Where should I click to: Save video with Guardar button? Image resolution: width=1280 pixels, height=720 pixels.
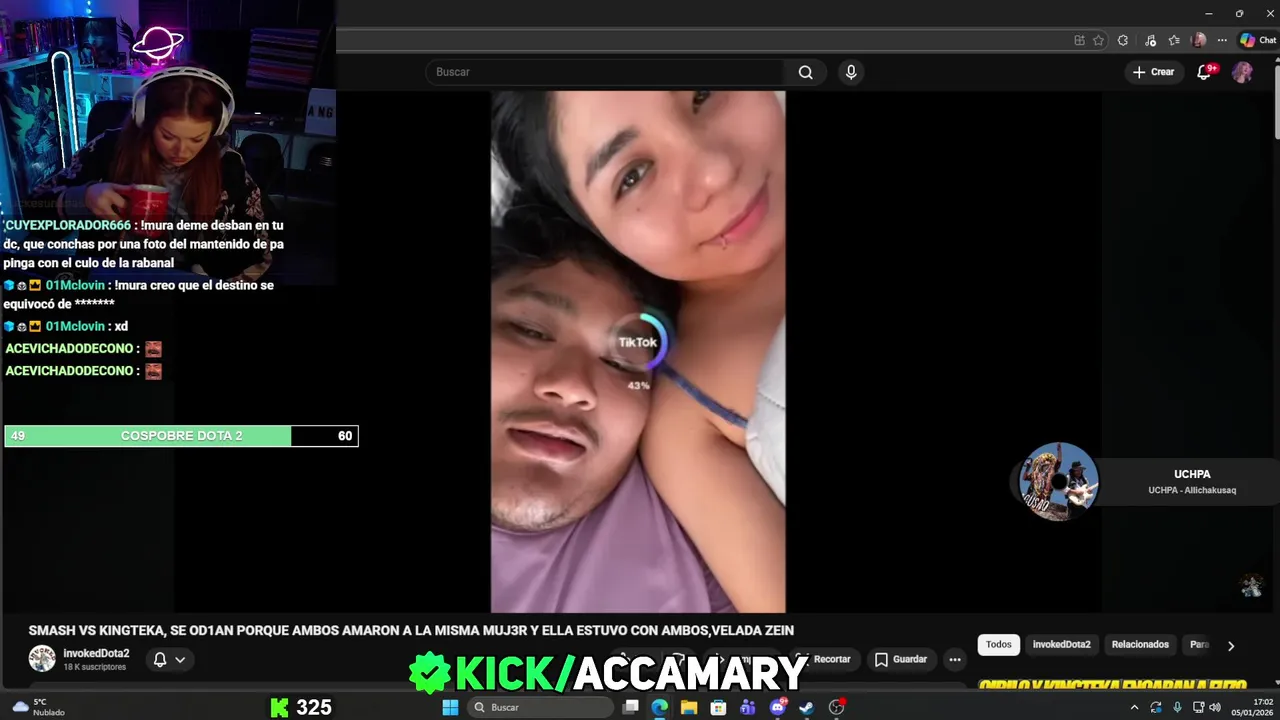[901, 659]
